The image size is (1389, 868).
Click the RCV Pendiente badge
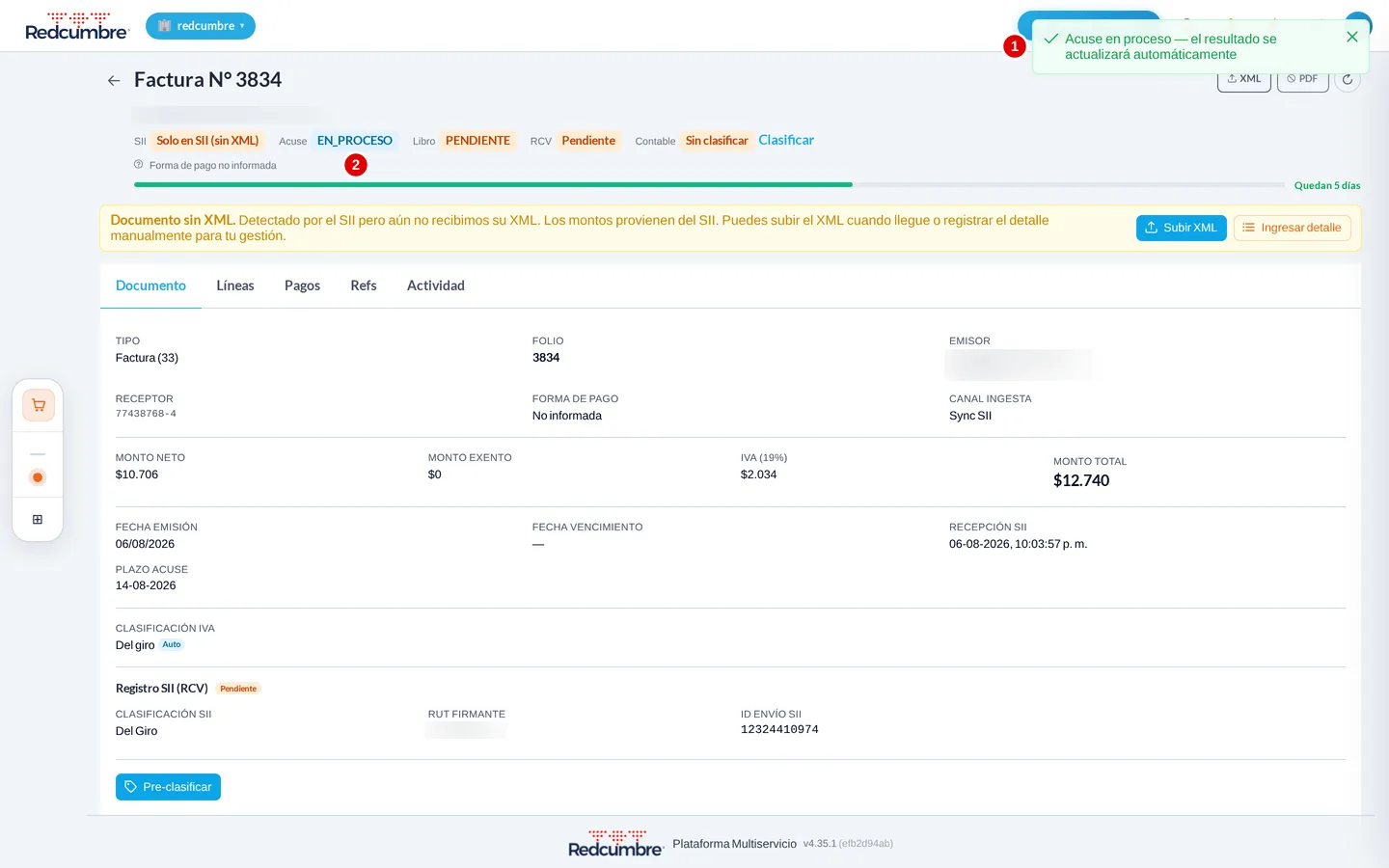[x=588, y=141]
